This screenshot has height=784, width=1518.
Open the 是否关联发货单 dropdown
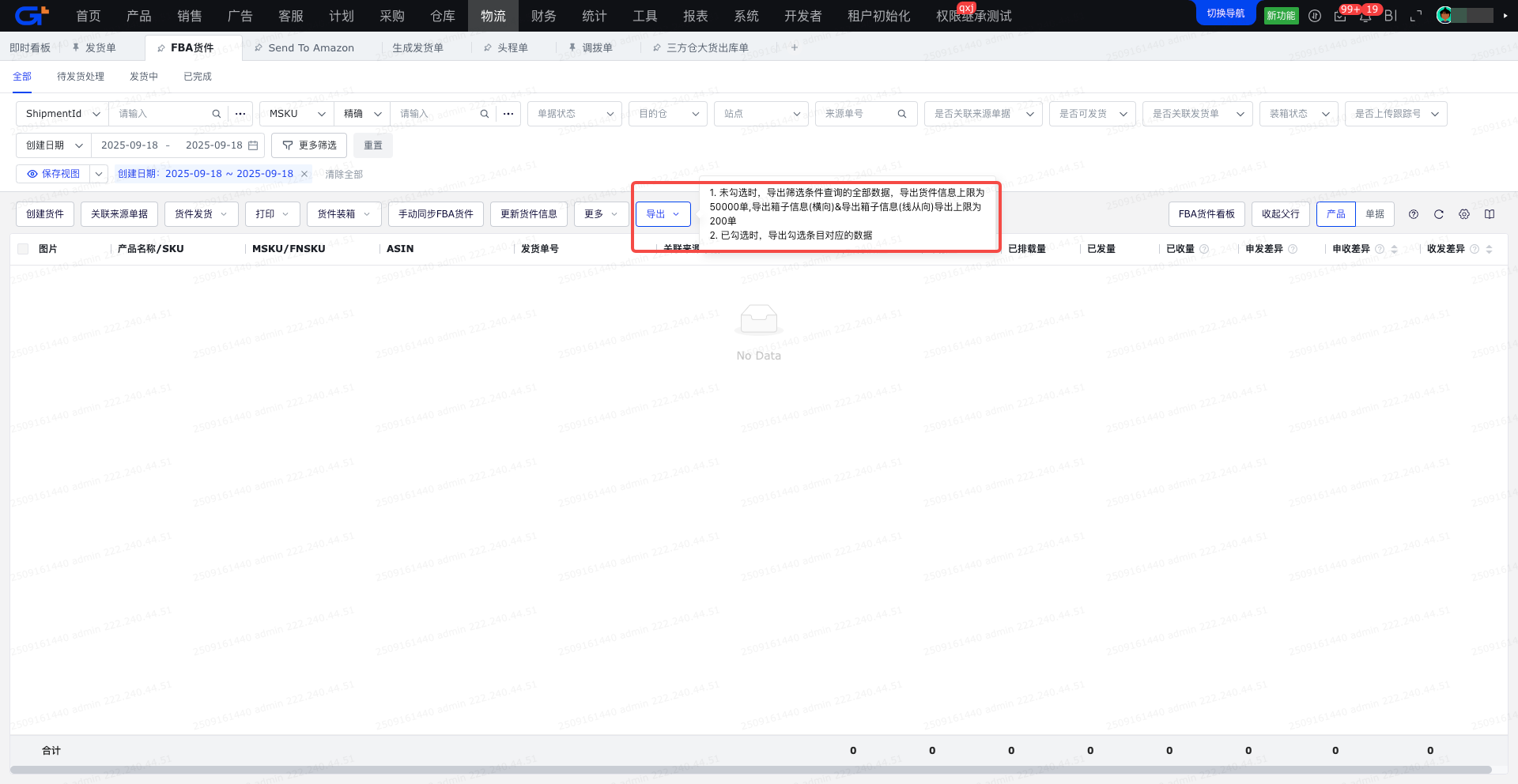(x=1198, y=114)
